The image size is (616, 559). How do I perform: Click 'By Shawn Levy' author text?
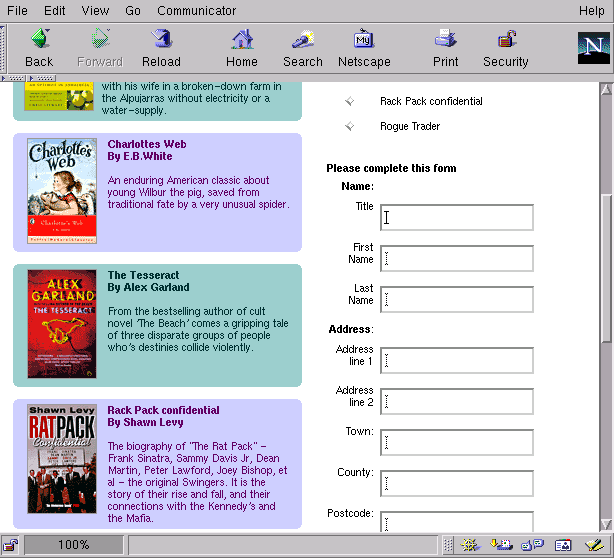click(145, 423)
